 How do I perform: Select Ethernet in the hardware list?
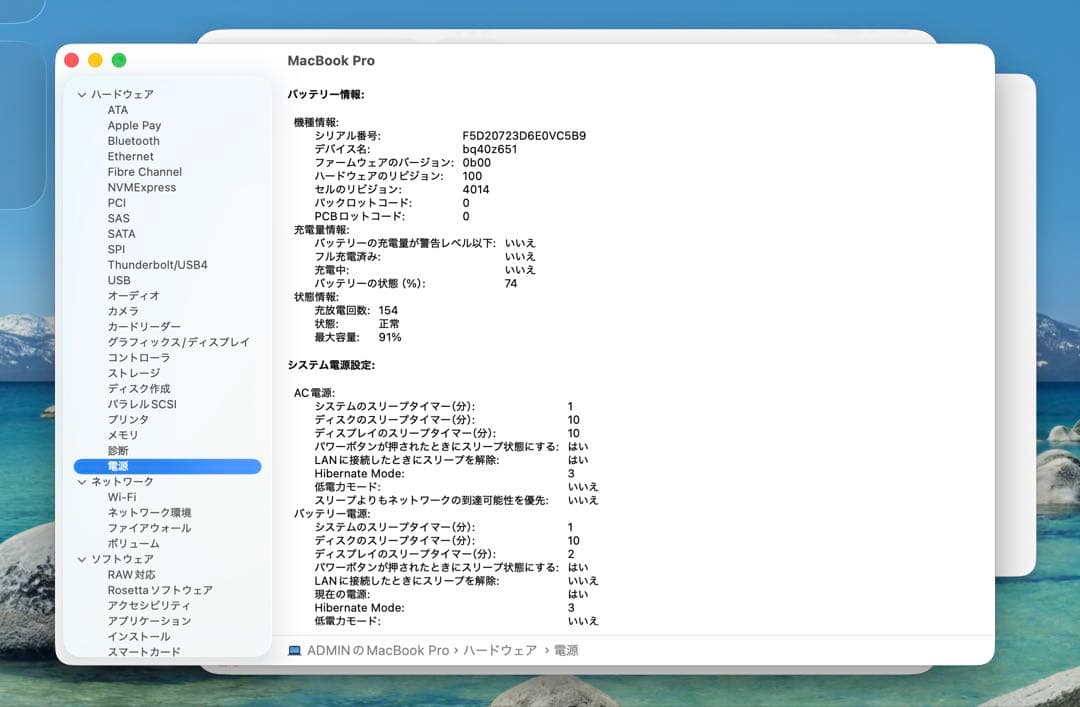pyautogui.click(x=130, y=156)
